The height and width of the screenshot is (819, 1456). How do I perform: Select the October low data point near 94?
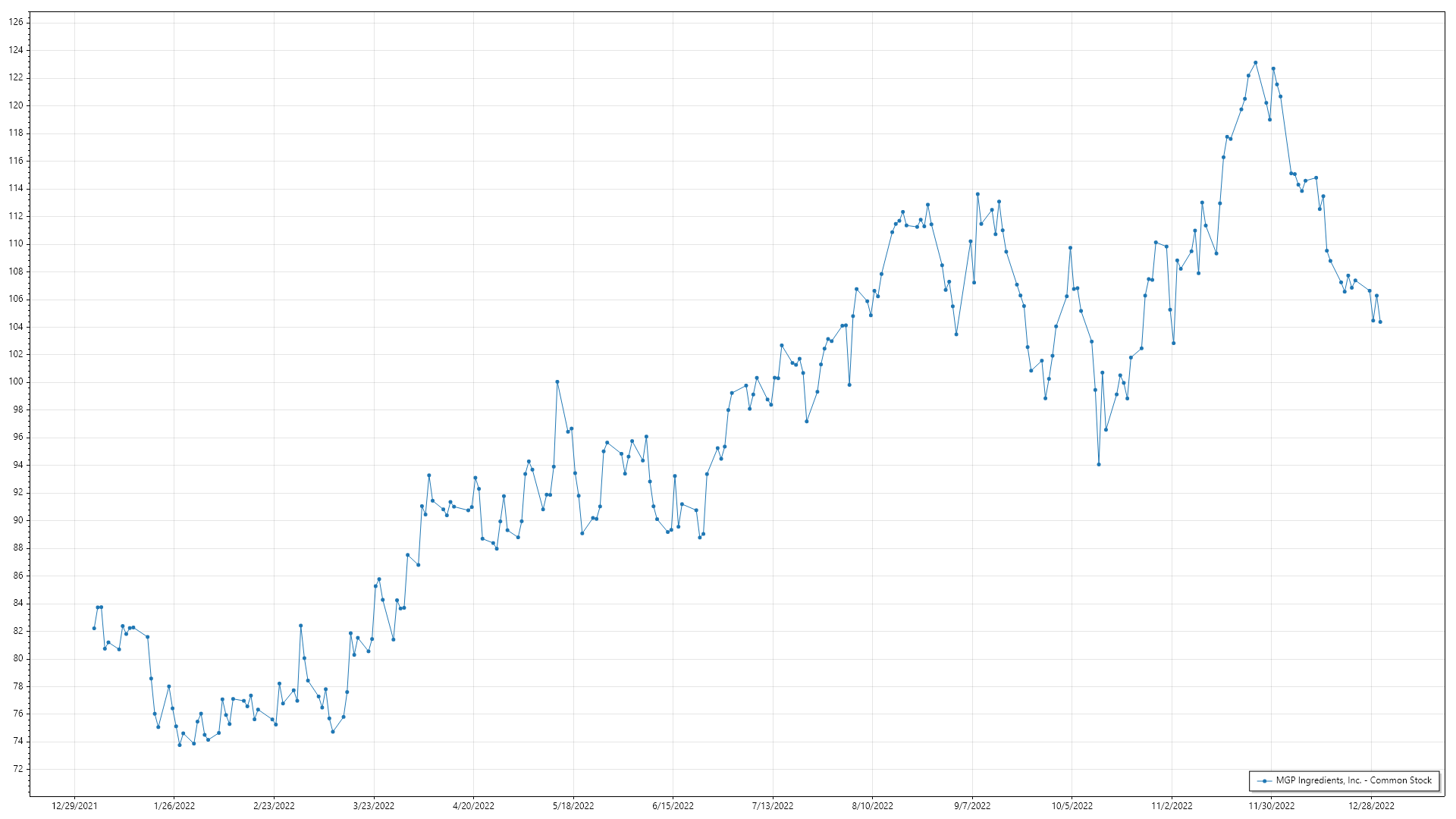pyautogui.click(x=1099, y=465)
